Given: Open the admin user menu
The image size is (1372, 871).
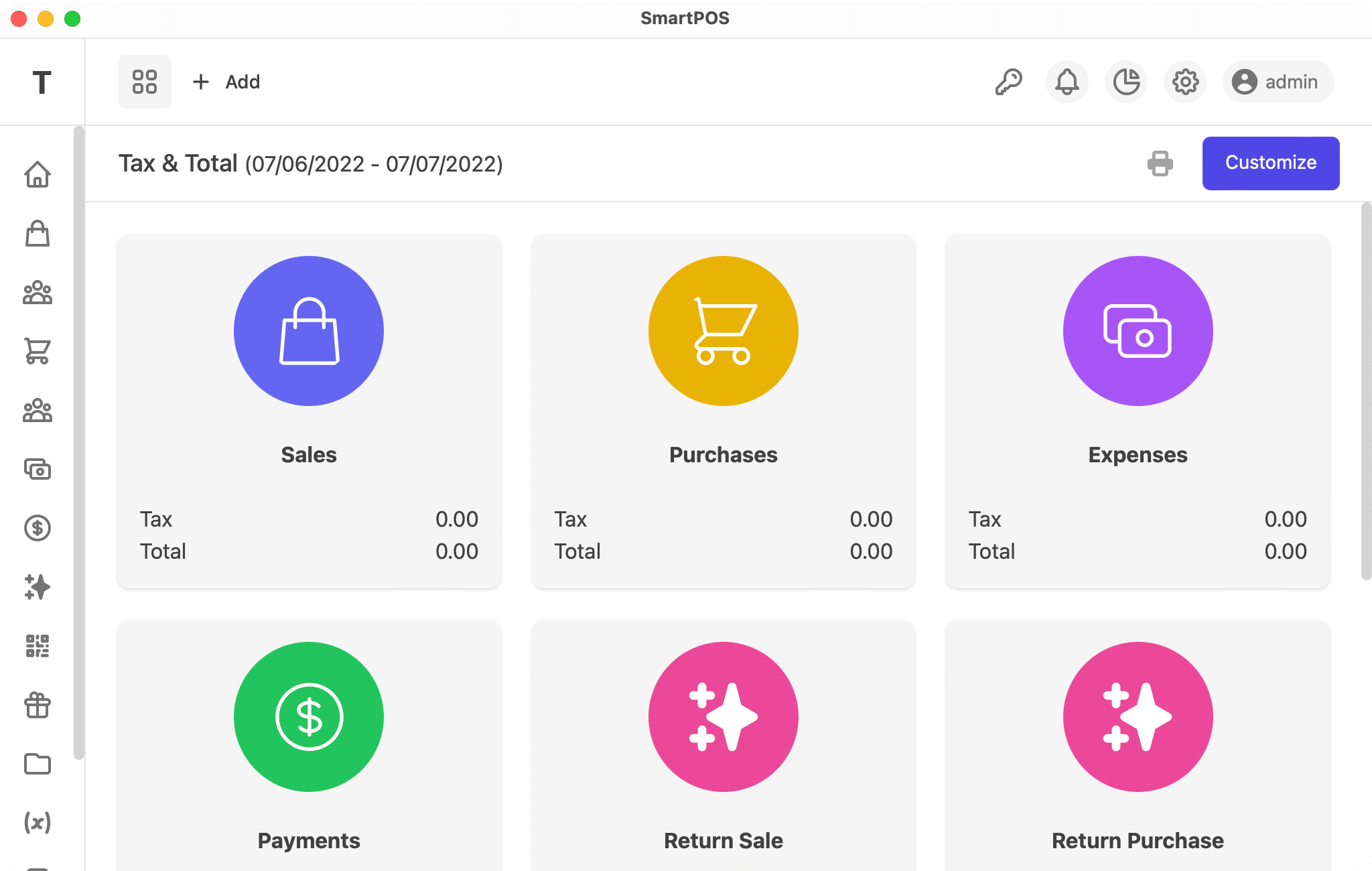Looking at the screenshot, I should click(x=1278, y=82).
